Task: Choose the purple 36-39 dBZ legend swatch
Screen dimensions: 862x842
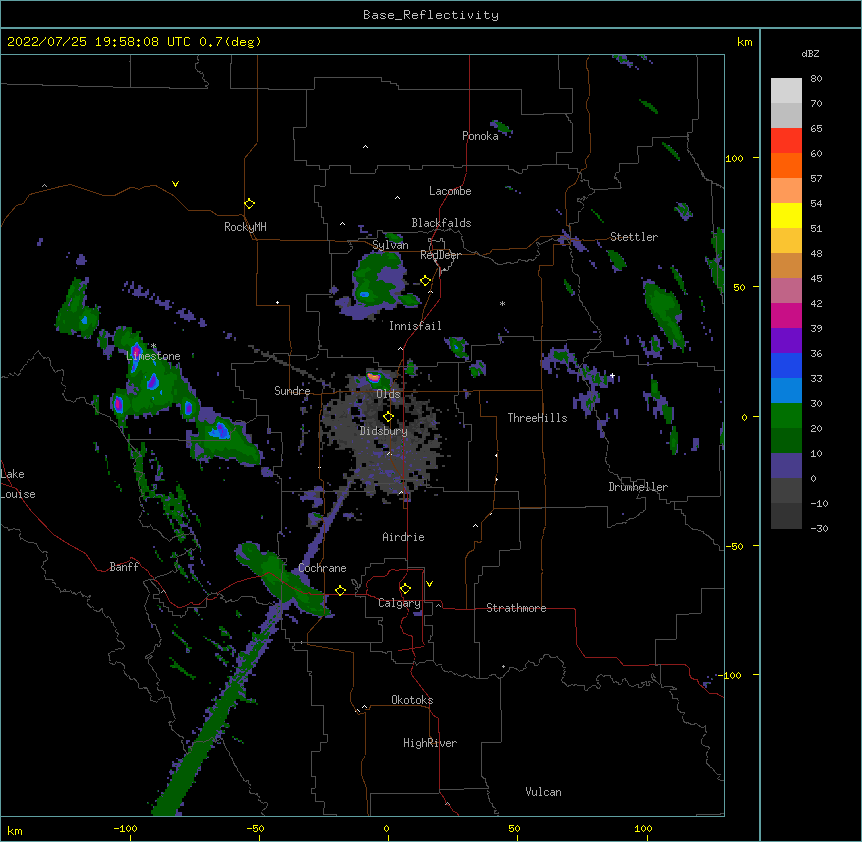Action: click(786, 341)
